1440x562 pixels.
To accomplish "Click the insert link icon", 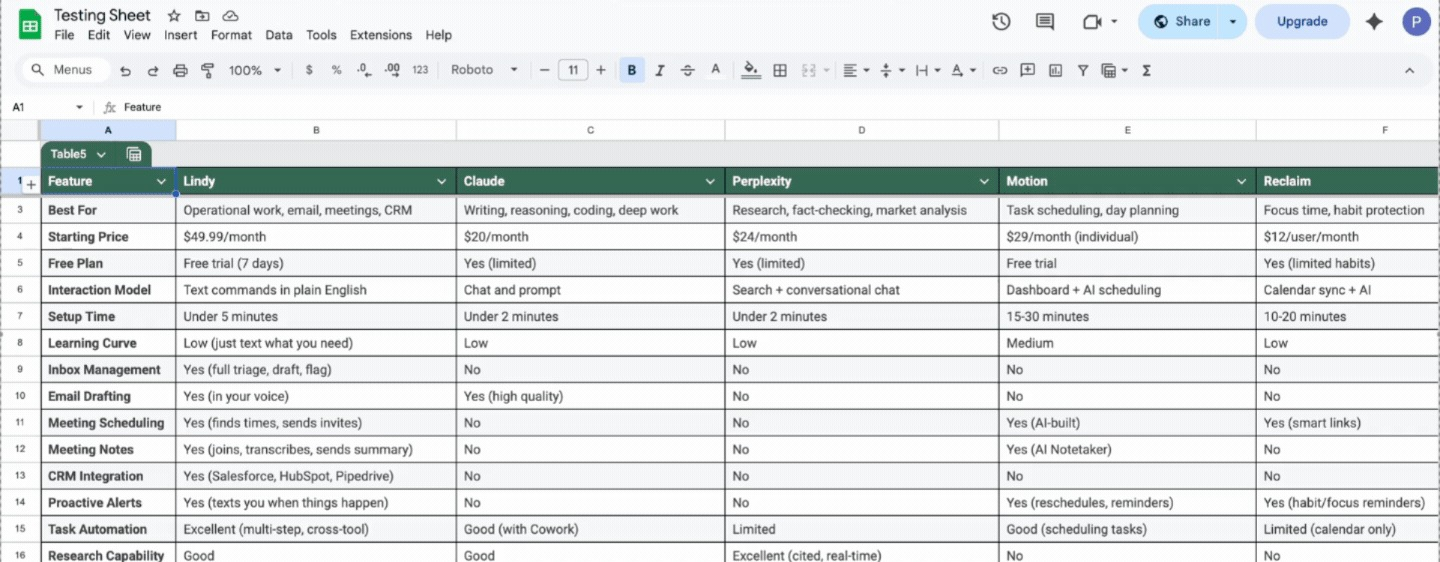I will click(x=999, y=70).
